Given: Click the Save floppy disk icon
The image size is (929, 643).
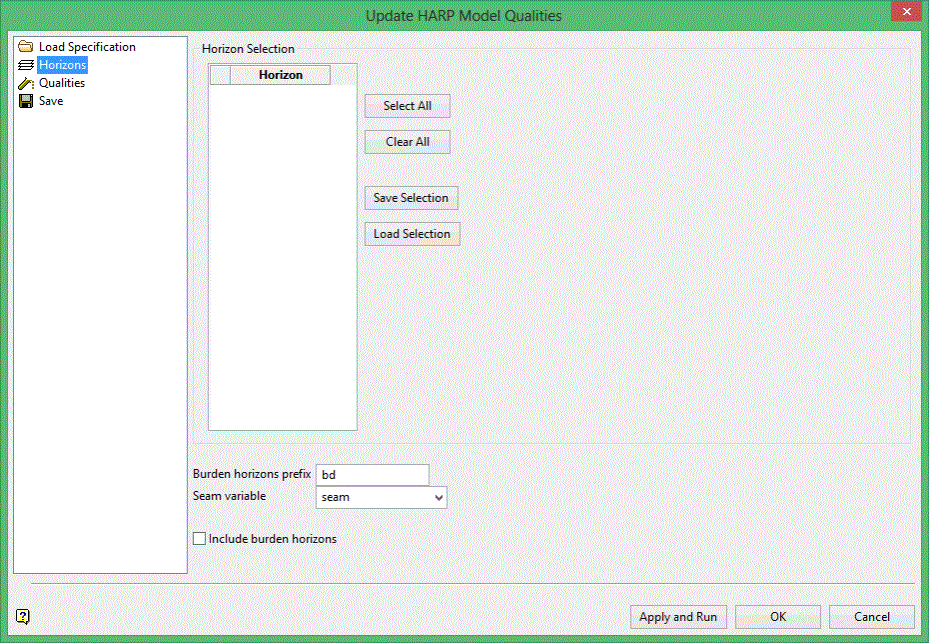Looking at the screenshot, I should point(25,101).
